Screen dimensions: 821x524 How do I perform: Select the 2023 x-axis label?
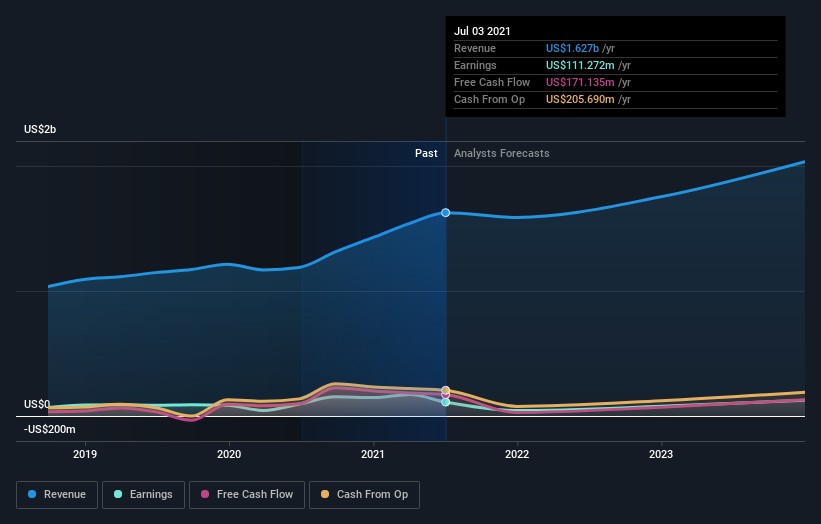tap(661, 454)
